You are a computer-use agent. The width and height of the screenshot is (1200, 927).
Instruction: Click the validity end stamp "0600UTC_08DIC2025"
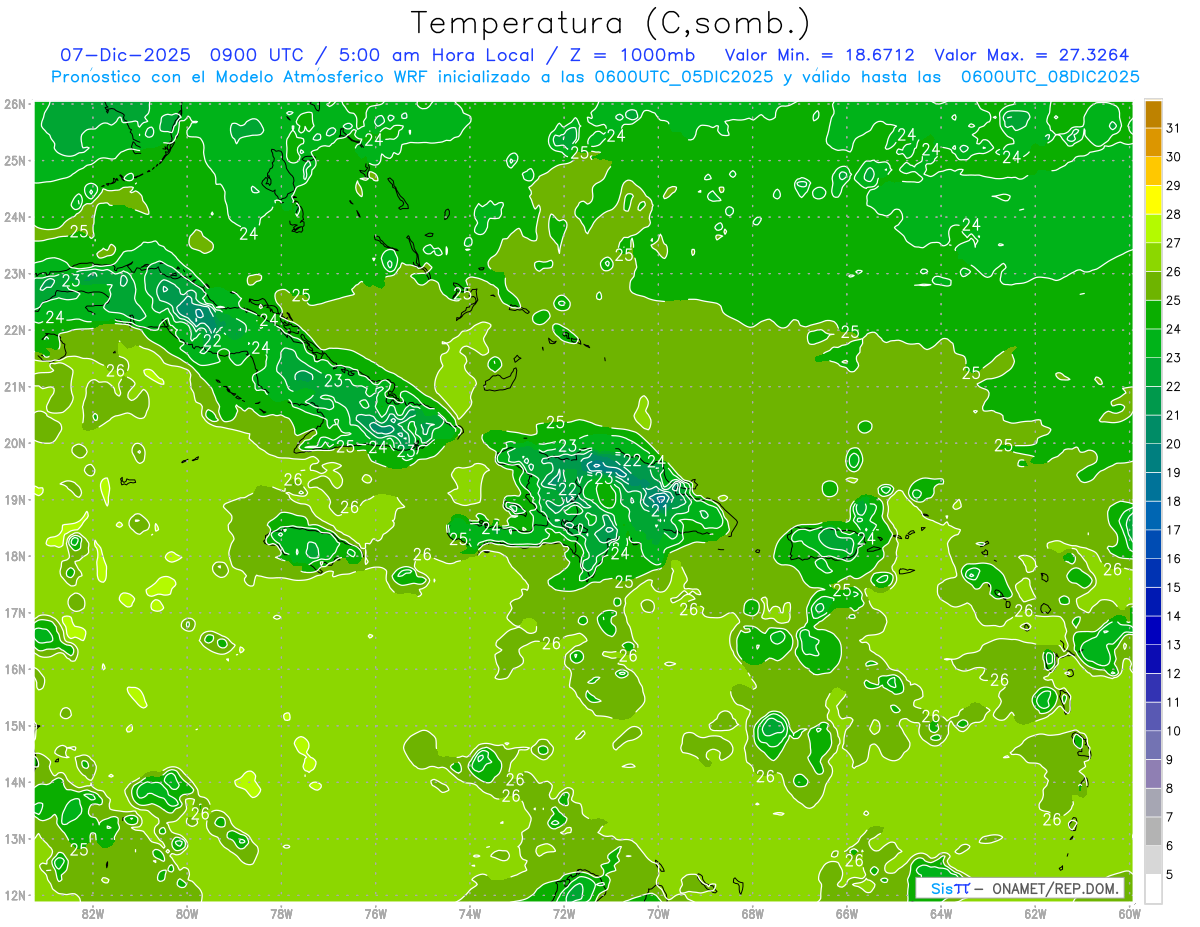click(1050, 76)
